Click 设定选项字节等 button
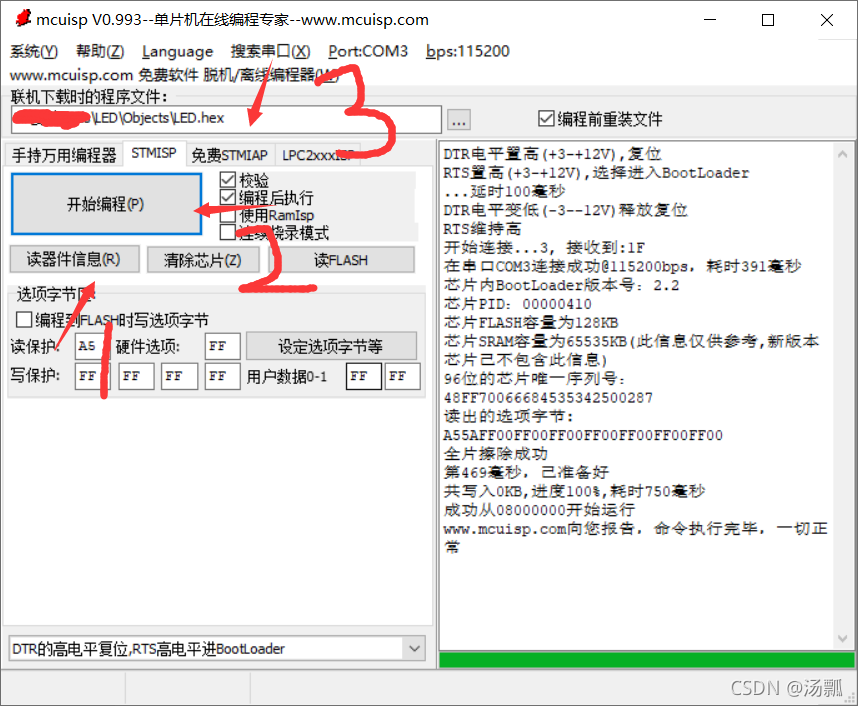 coord(331,346)
